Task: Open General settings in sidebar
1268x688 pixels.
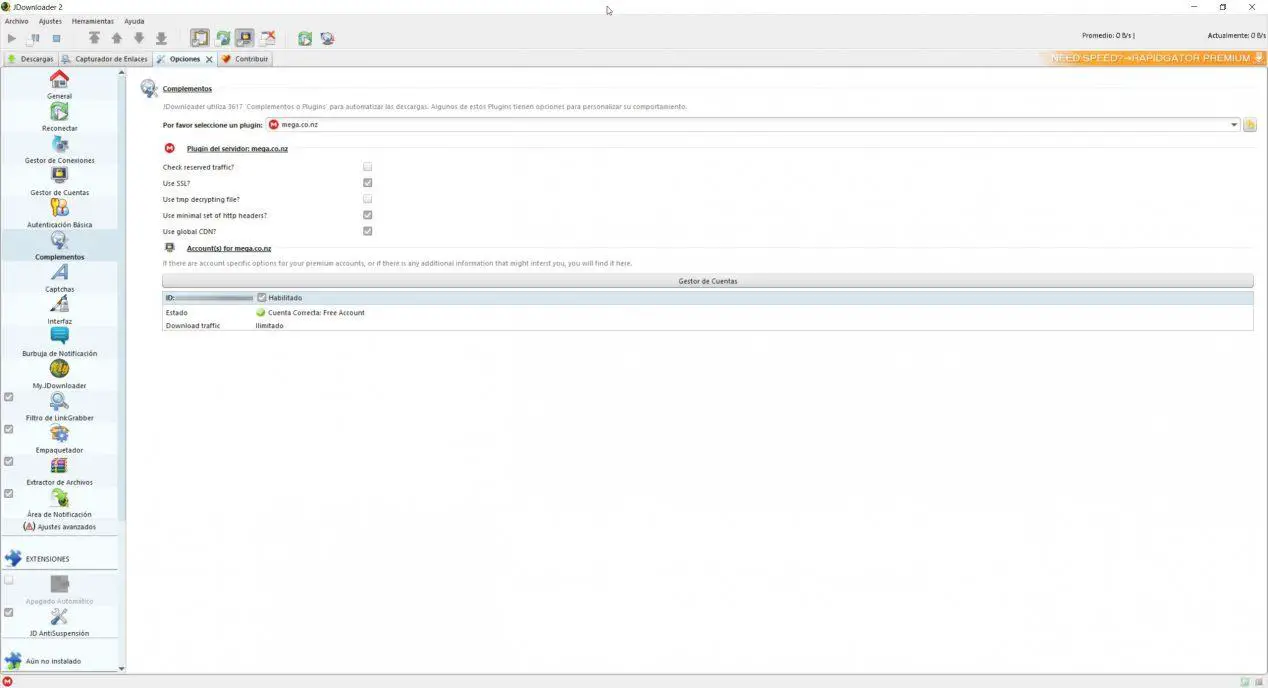Action: (59, 84)
